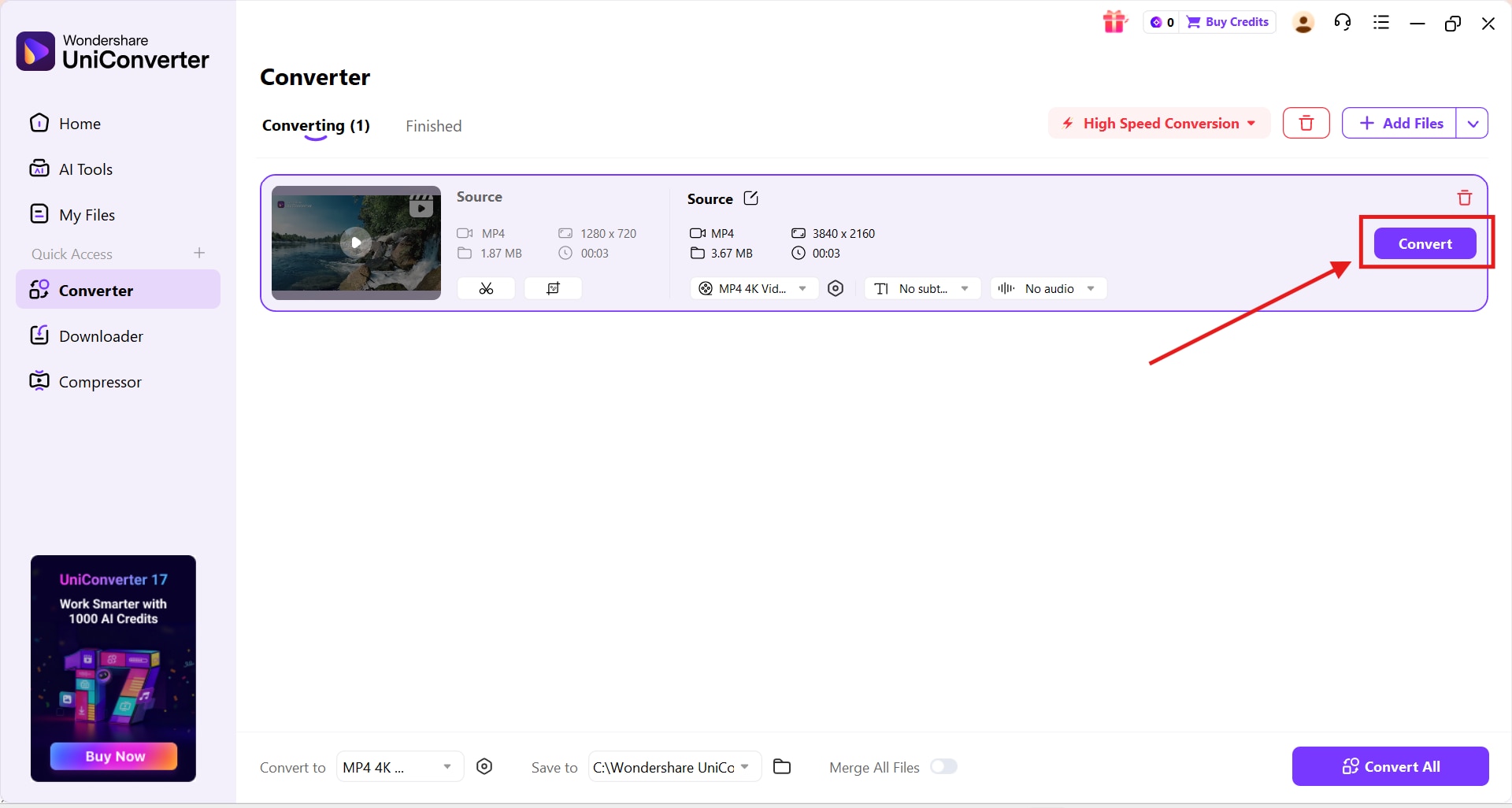Open output format settings gear icon
The width and height of the screenshot is (1512, 808).
tap(836, 288)
